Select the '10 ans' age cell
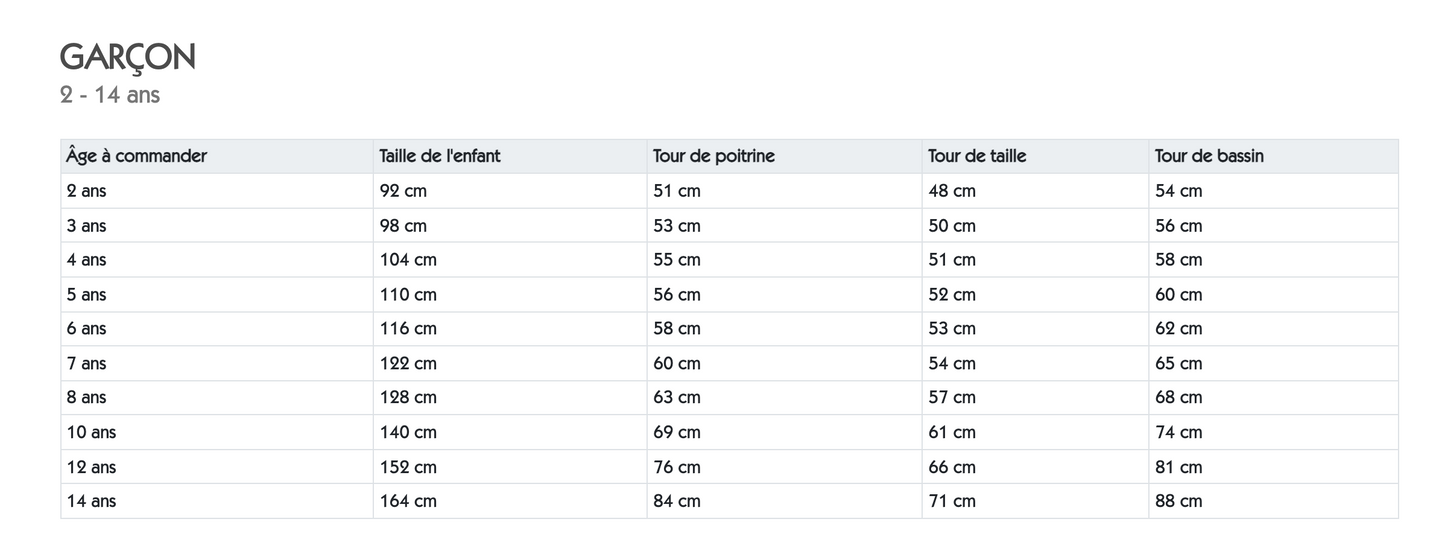Image resolution: width=1445 pixels, height=554 pixels. click(x=91, y=432)
